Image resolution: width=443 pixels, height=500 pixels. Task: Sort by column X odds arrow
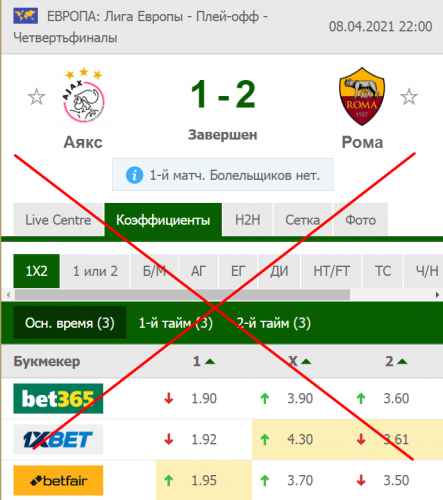tap(306, 362)
